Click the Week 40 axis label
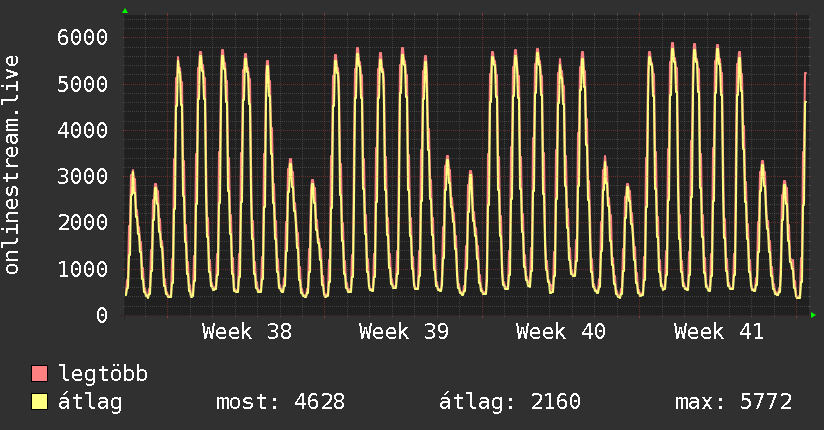This screenshot has width=824, height=430. pos(561,332)
